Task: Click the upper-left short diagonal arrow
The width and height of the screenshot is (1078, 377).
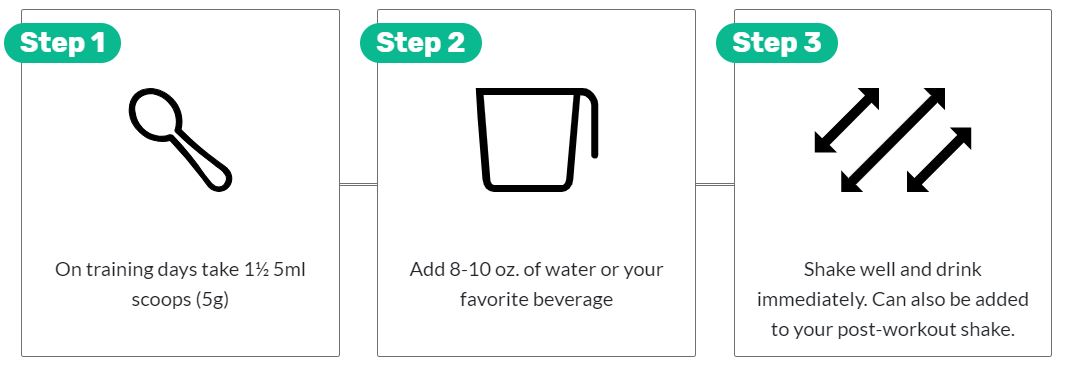Action: 847,120
